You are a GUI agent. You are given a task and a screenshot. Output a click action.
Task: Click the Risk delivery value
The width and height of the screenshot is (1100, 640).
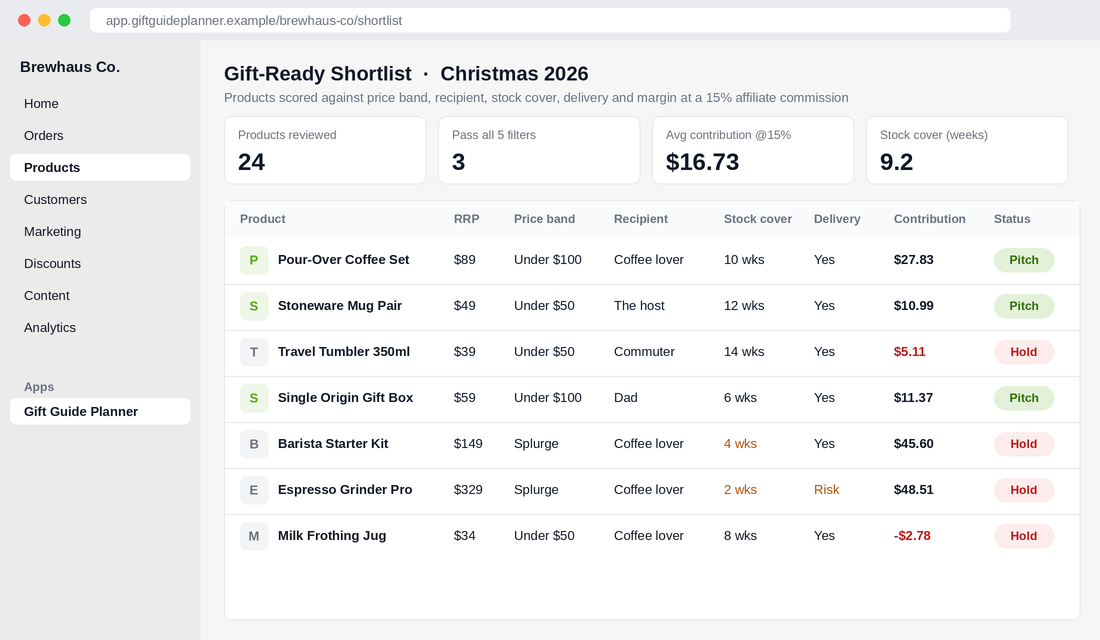[x=826, y=490]
